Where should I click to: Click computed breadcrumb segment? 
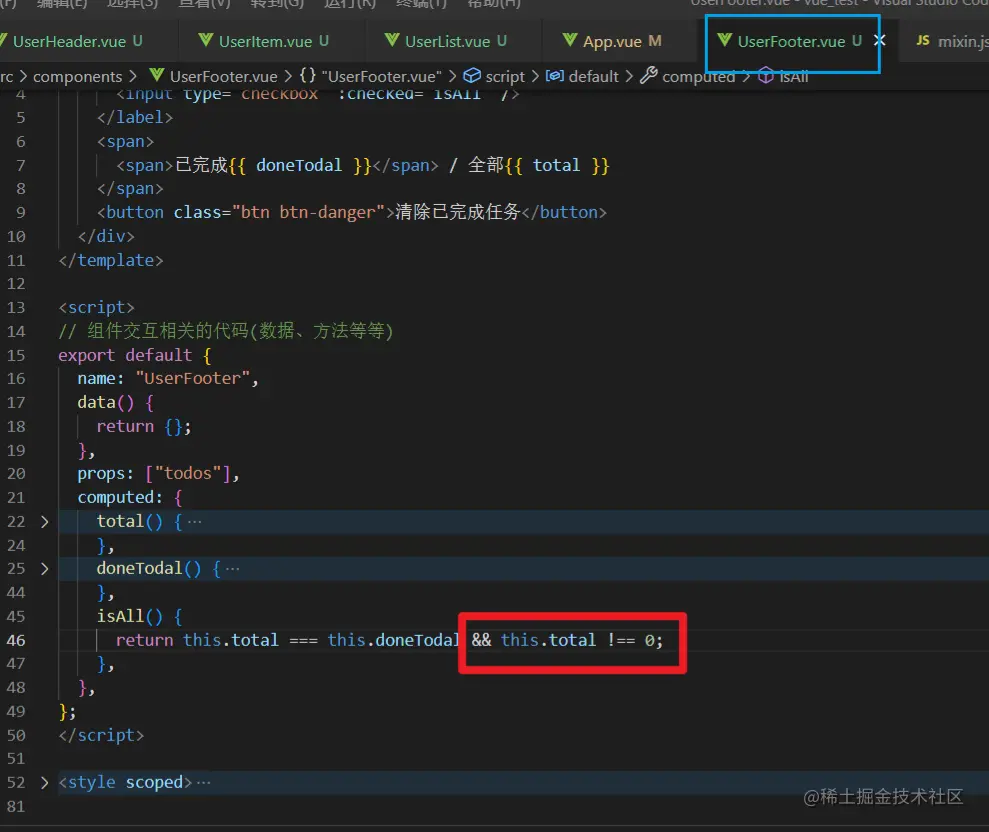pos(698,76)
